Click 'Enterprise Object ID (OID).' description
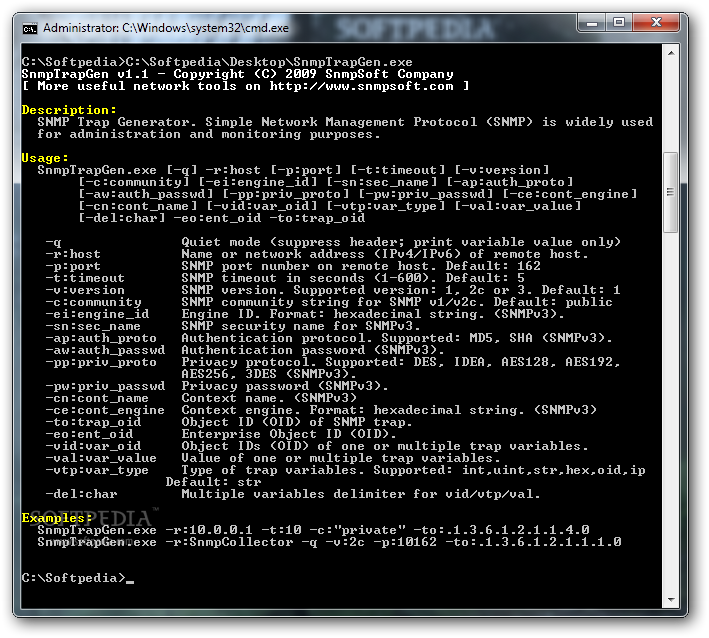 [x=289, y=434]
